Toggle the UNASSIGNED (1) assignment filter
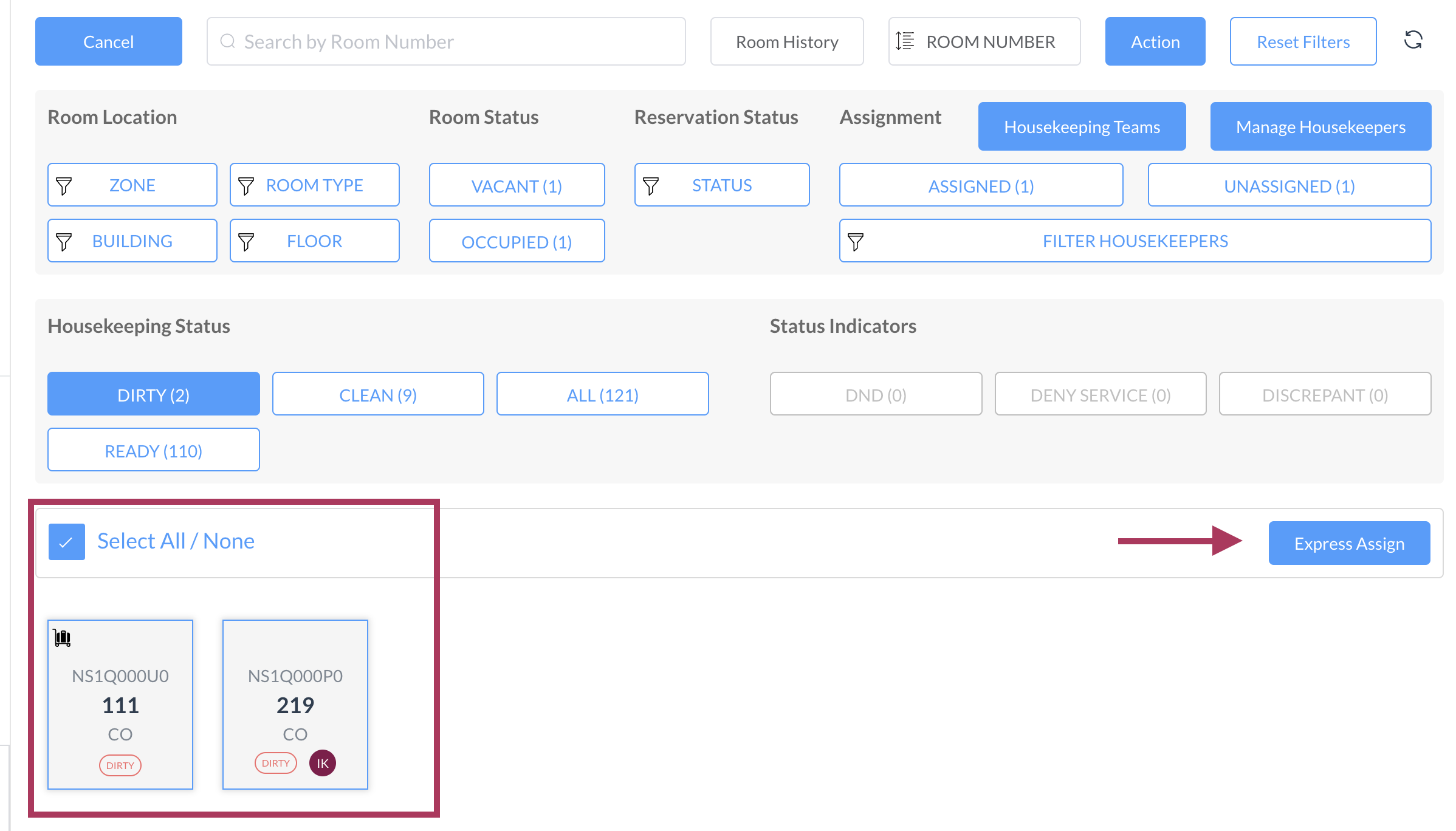 [x=1289, y=185]
